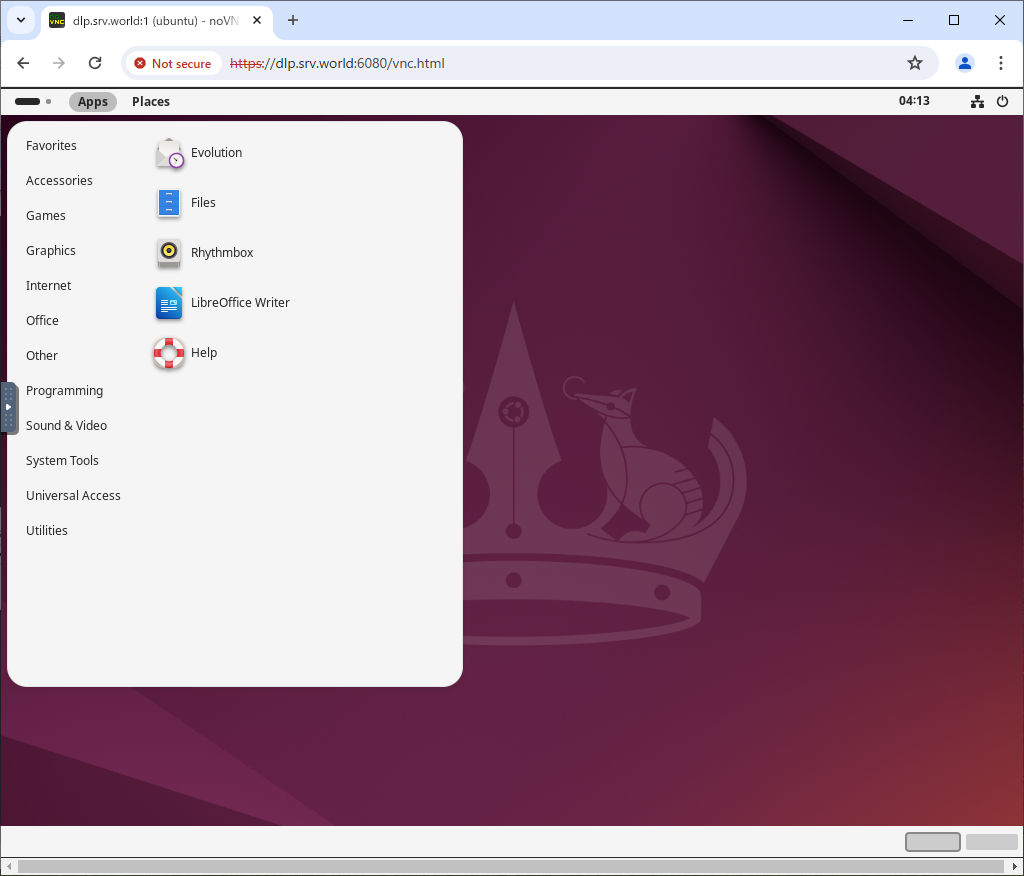Click the scrollbar right arrow
Viewport: 1024px width, 876px height.
1016,866
